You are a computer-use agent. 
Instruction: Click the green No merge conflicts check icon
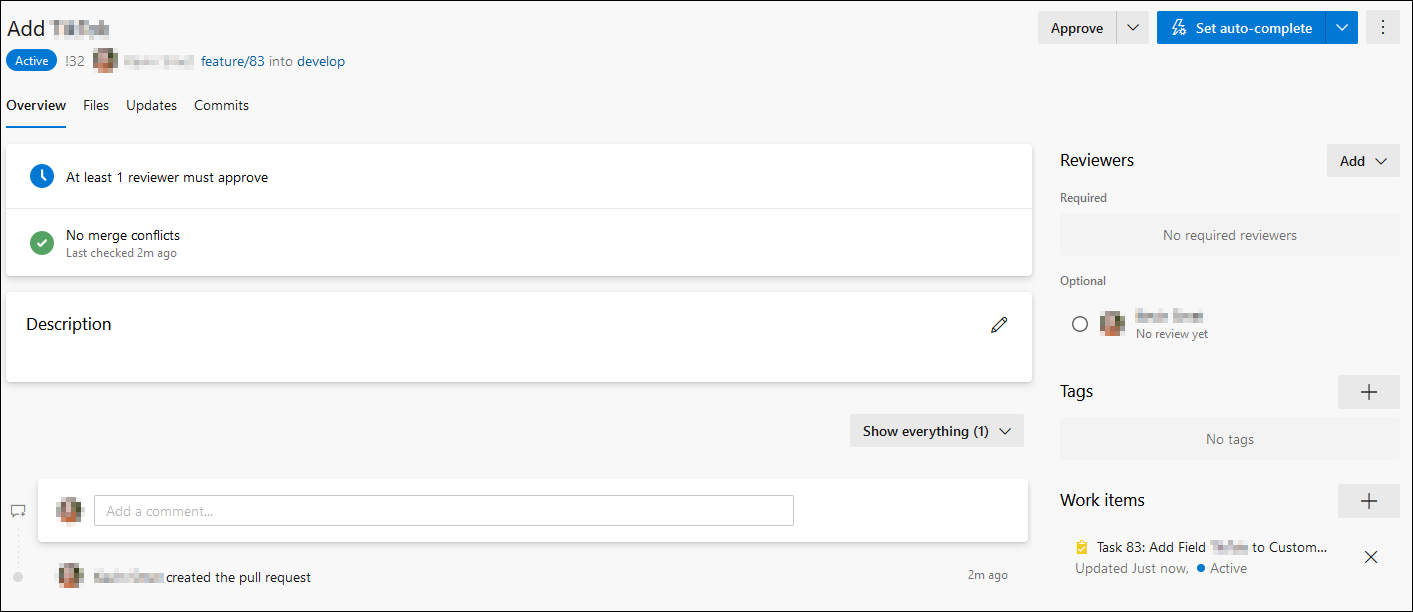point(42,243)
